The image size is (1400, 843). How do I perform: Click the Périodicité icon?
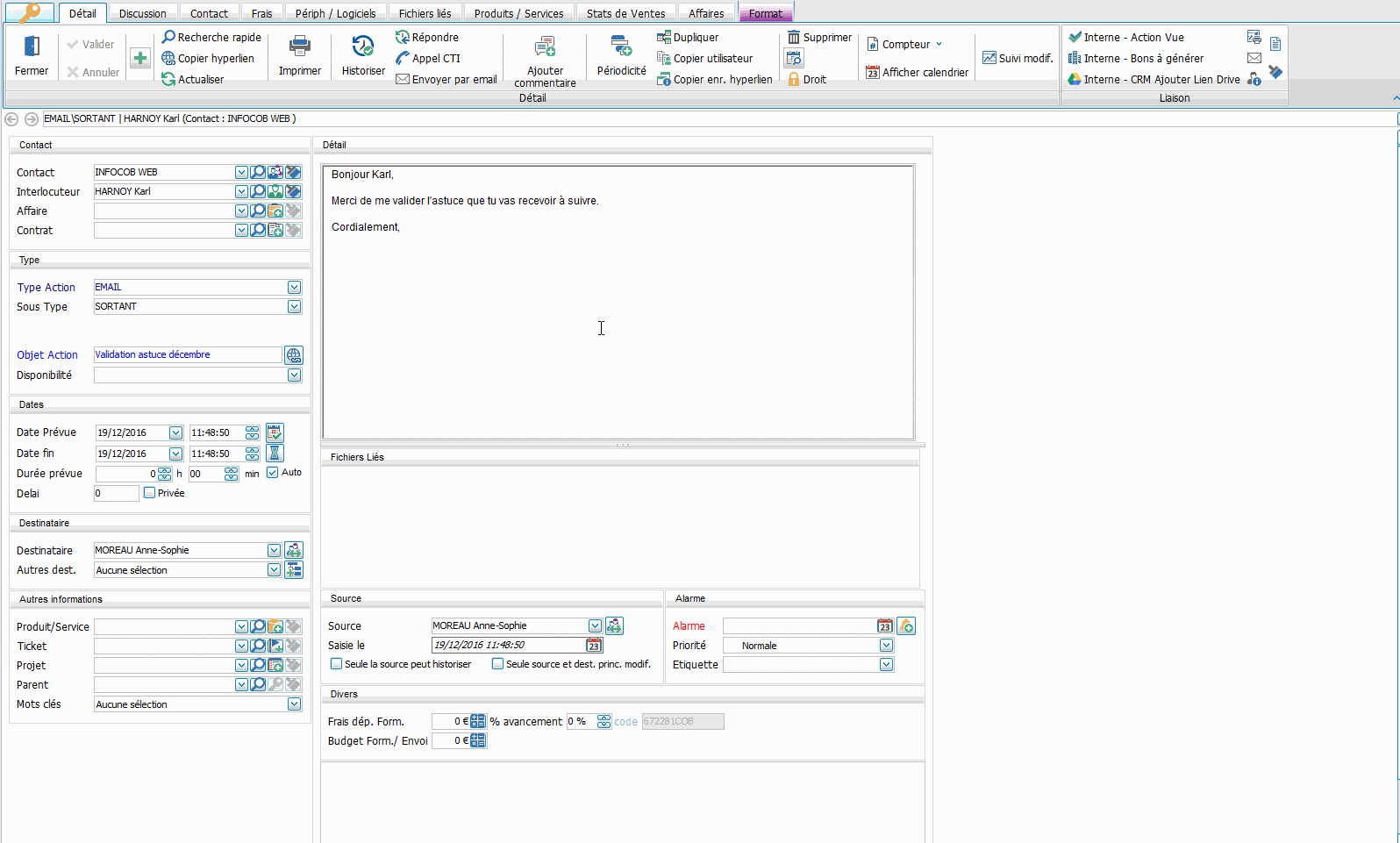[621, 46]
